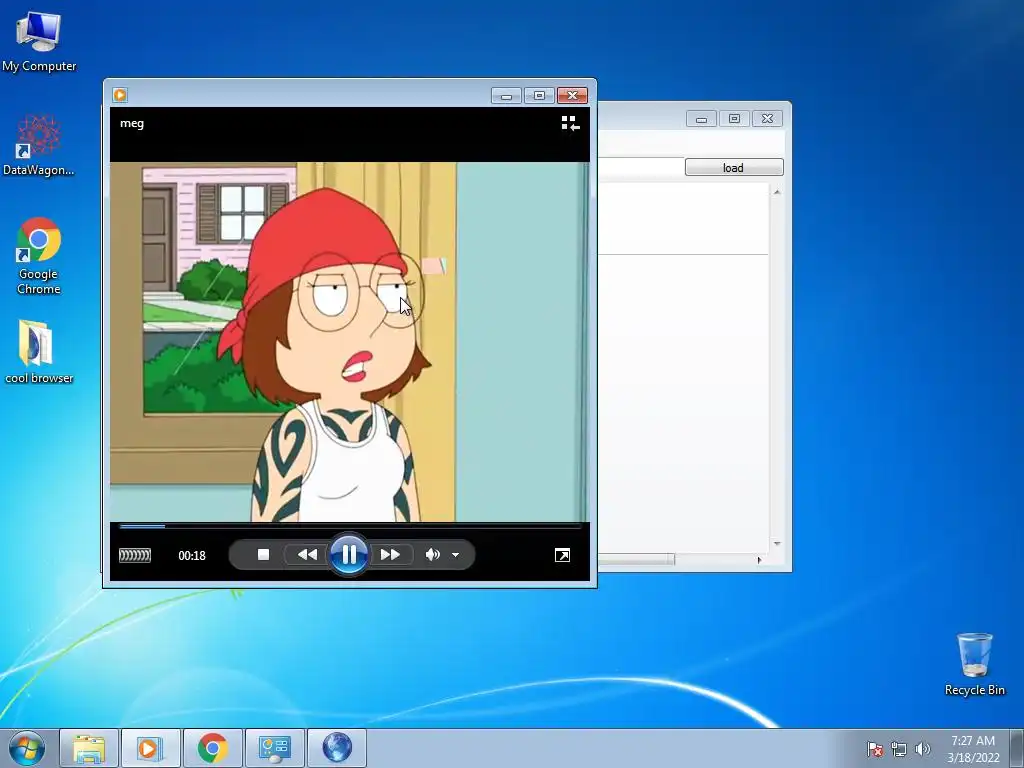The height and width of the screenshot is (768, 1024).
Task: Close the background window
Action: [767, 119]
